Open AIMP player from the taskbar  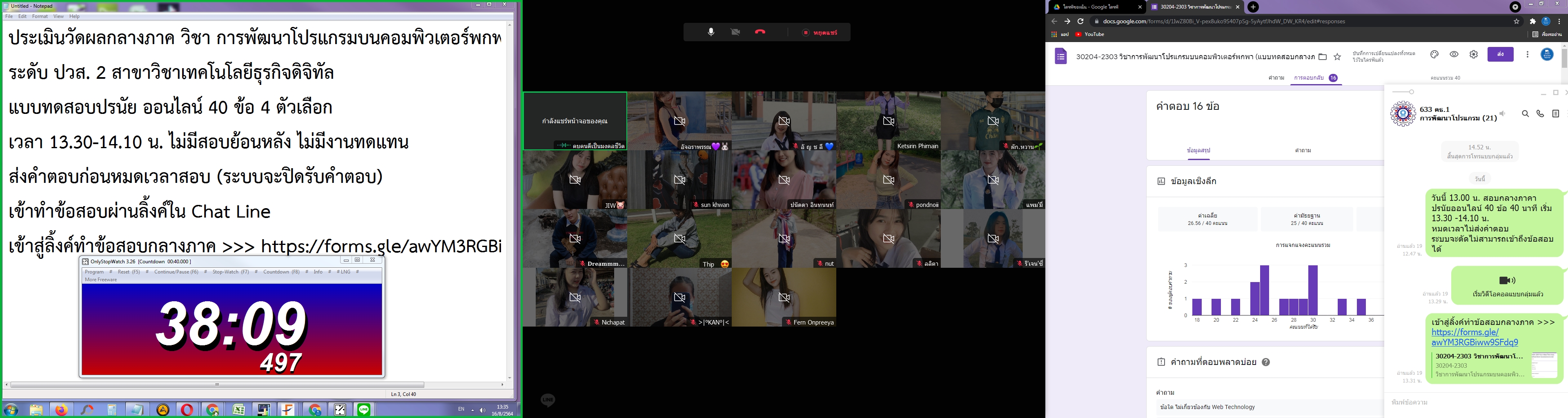(163, 410)
